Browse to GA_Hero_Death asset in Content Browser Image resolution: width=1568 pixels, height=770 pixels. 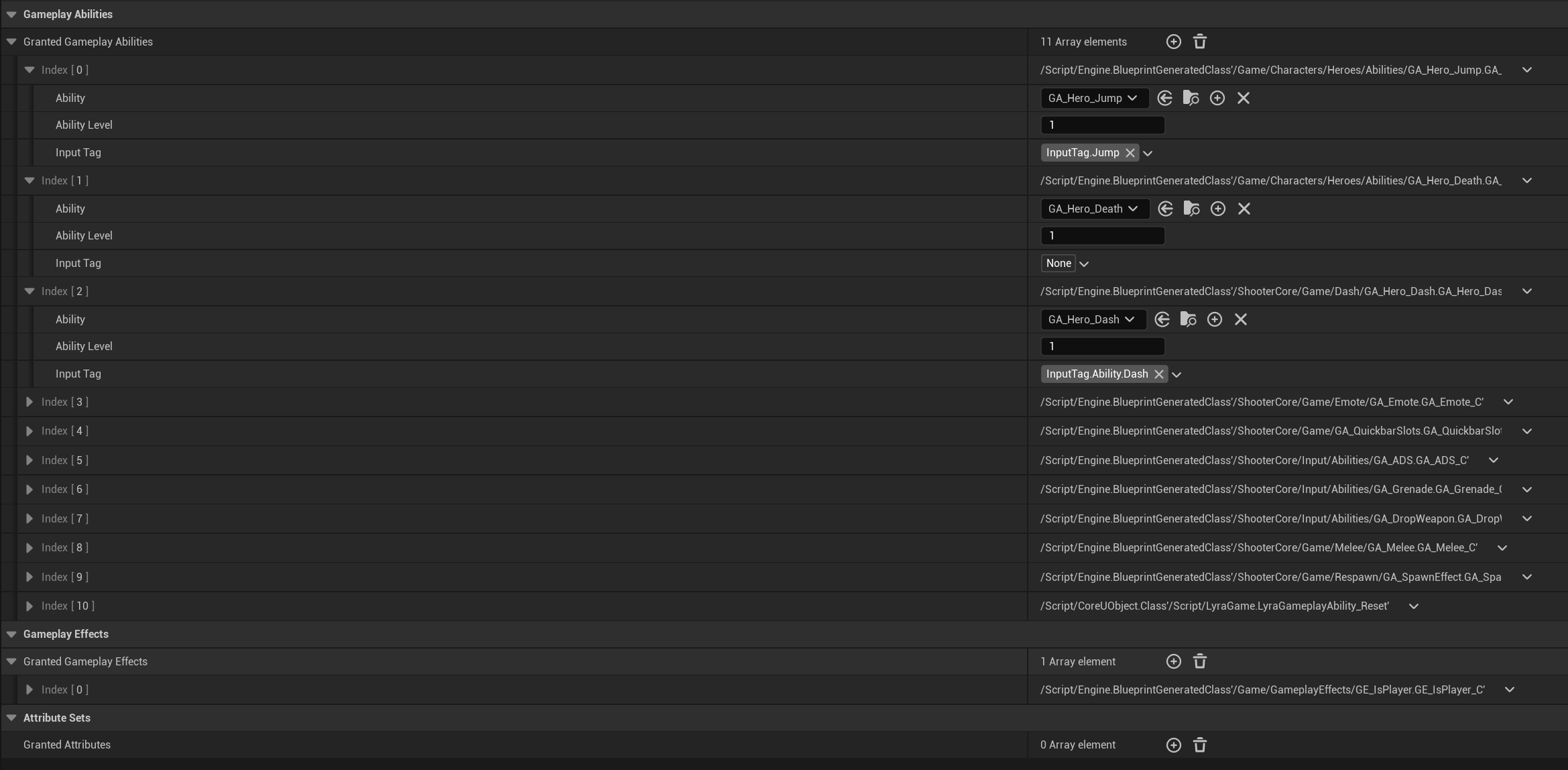(1191, 209)
